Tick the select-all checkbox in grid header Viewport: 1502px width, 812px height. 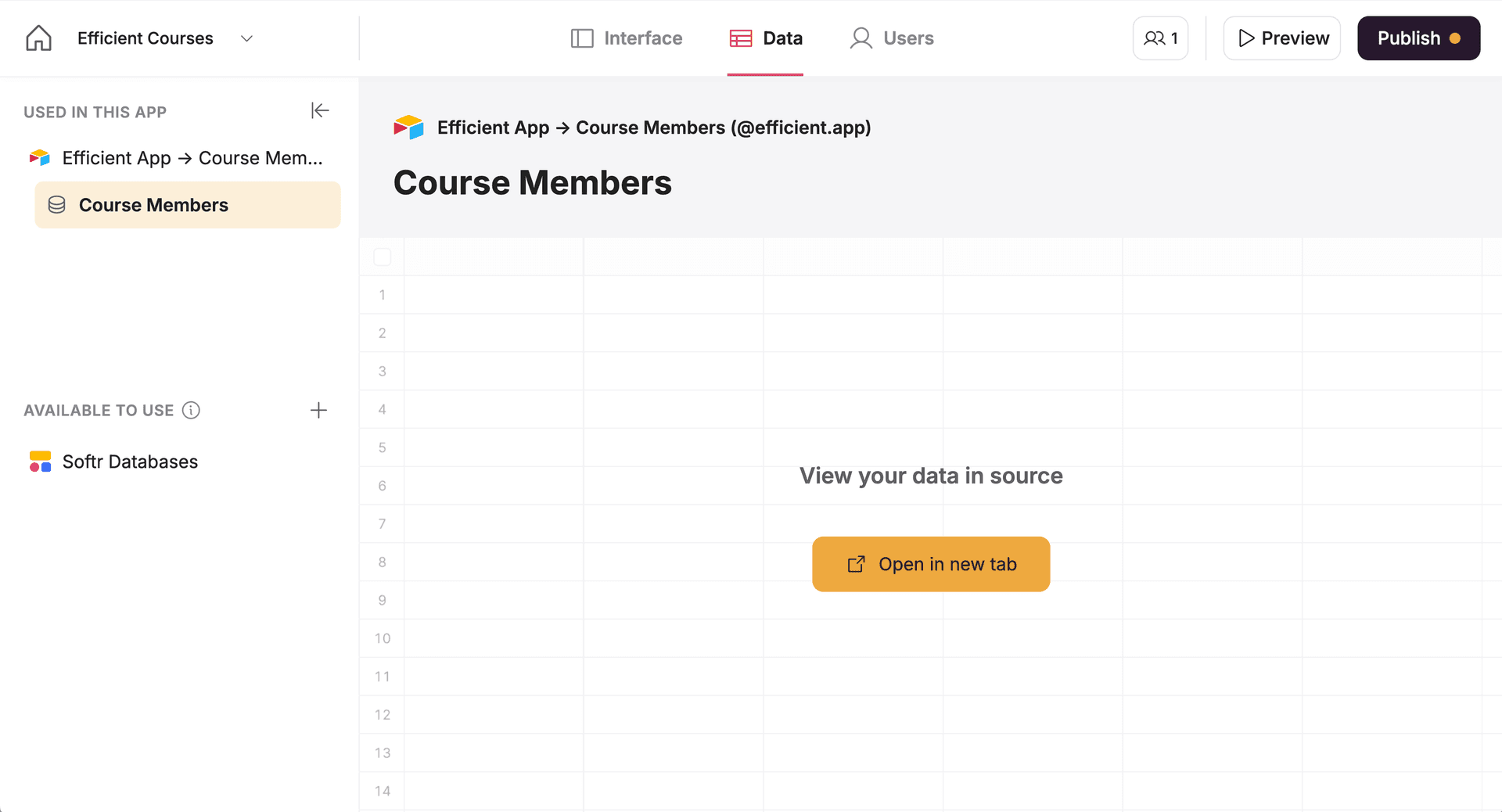click(x=383, y=257)
